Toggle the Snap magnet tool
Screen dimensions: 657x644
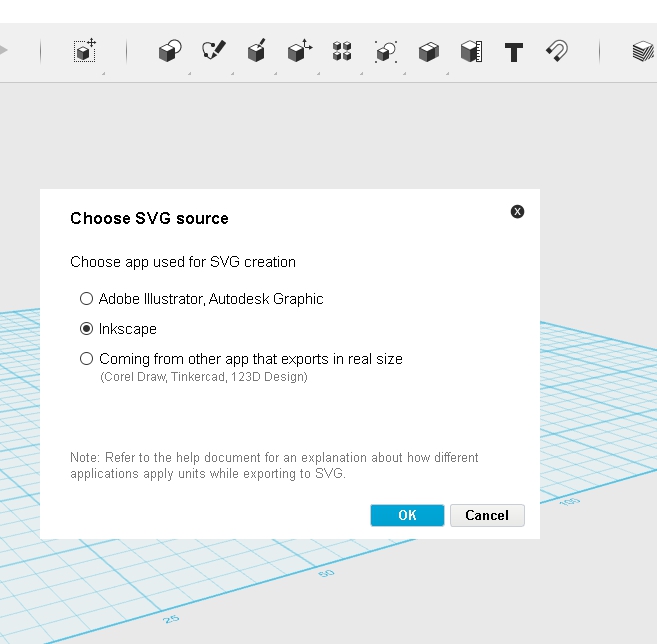click(x=557, y=51)
